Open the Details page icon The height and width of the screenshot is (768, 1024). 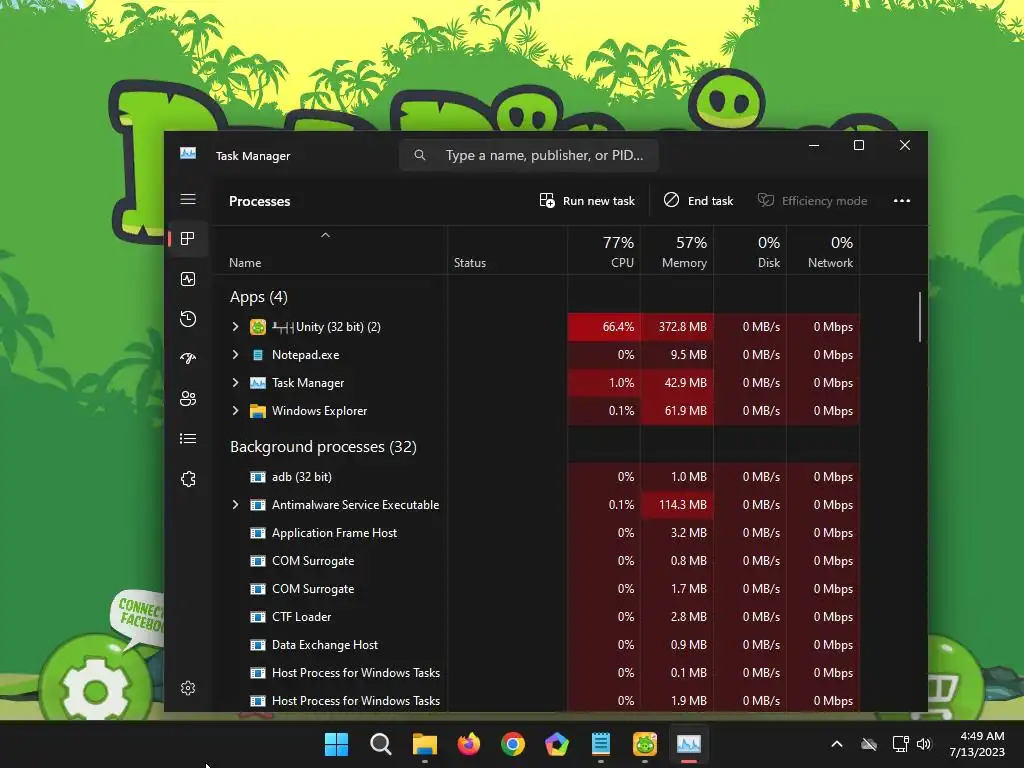click(188, 439)
